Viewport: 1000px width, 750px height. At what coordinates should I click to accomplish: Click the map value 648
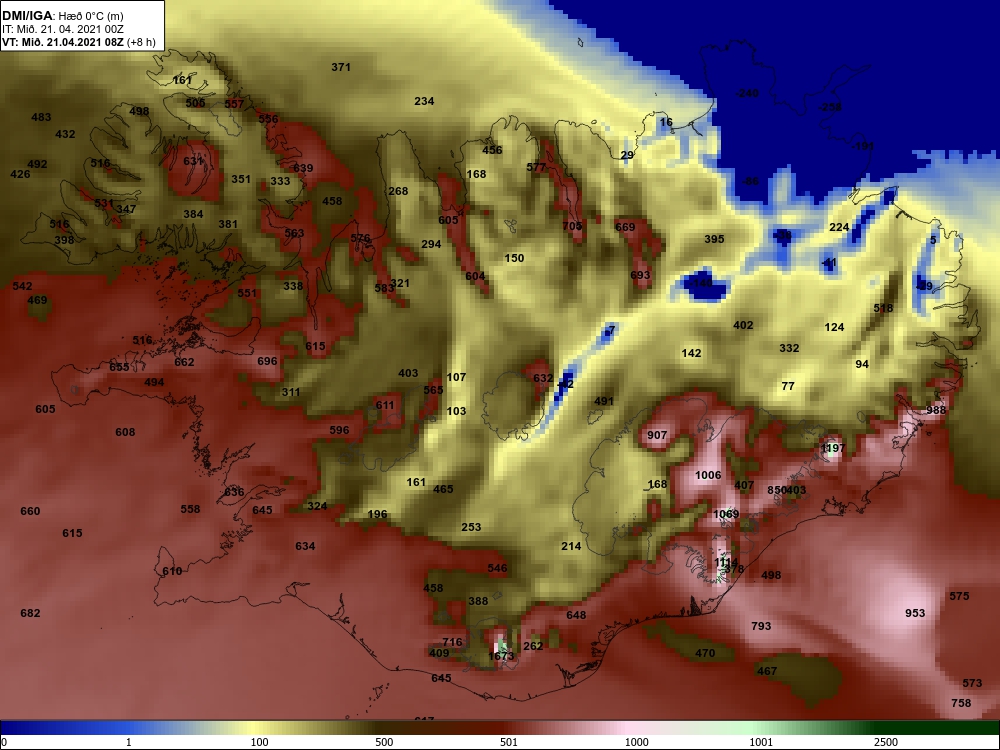tap(576, 615)
